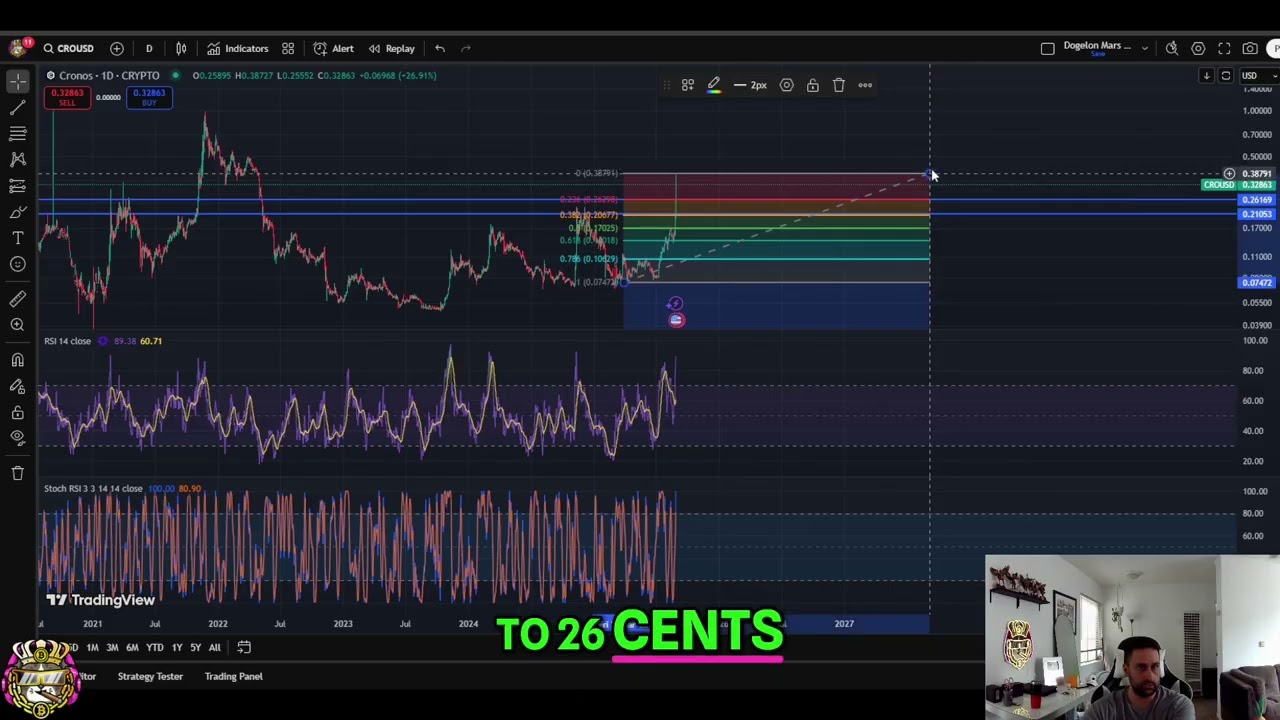This screenshot has height=720, width=1280.
Task: Open the forecasting and measurement tools
Action: click(x=18, y=186)
